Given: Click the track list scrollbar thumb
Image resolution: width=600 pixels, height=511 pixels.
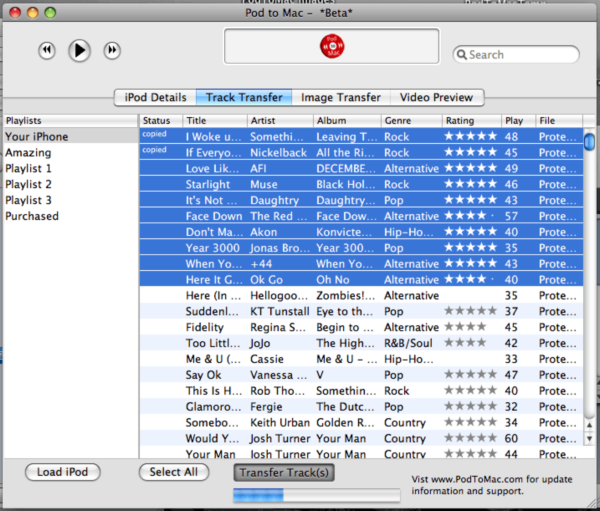Looking at the screenshot, I should [x=589, y=142].
